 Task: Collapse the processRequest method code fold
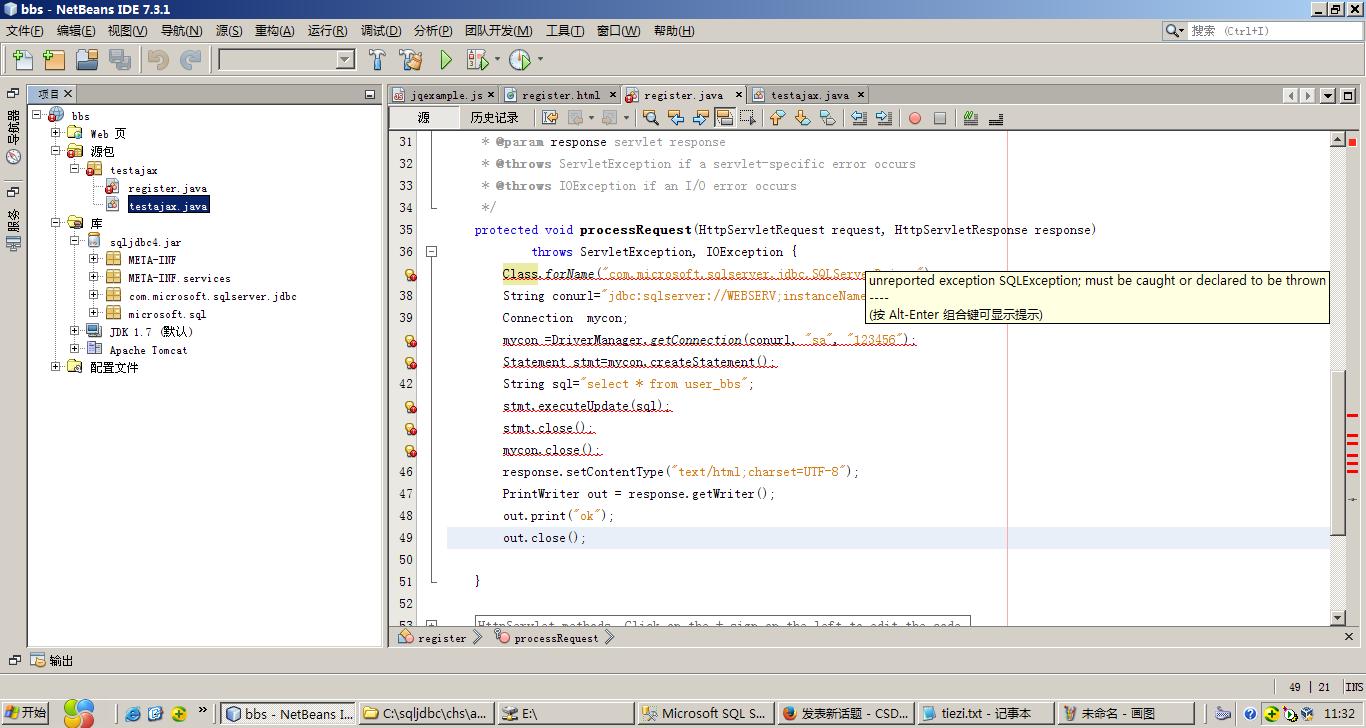click(432, 252)
